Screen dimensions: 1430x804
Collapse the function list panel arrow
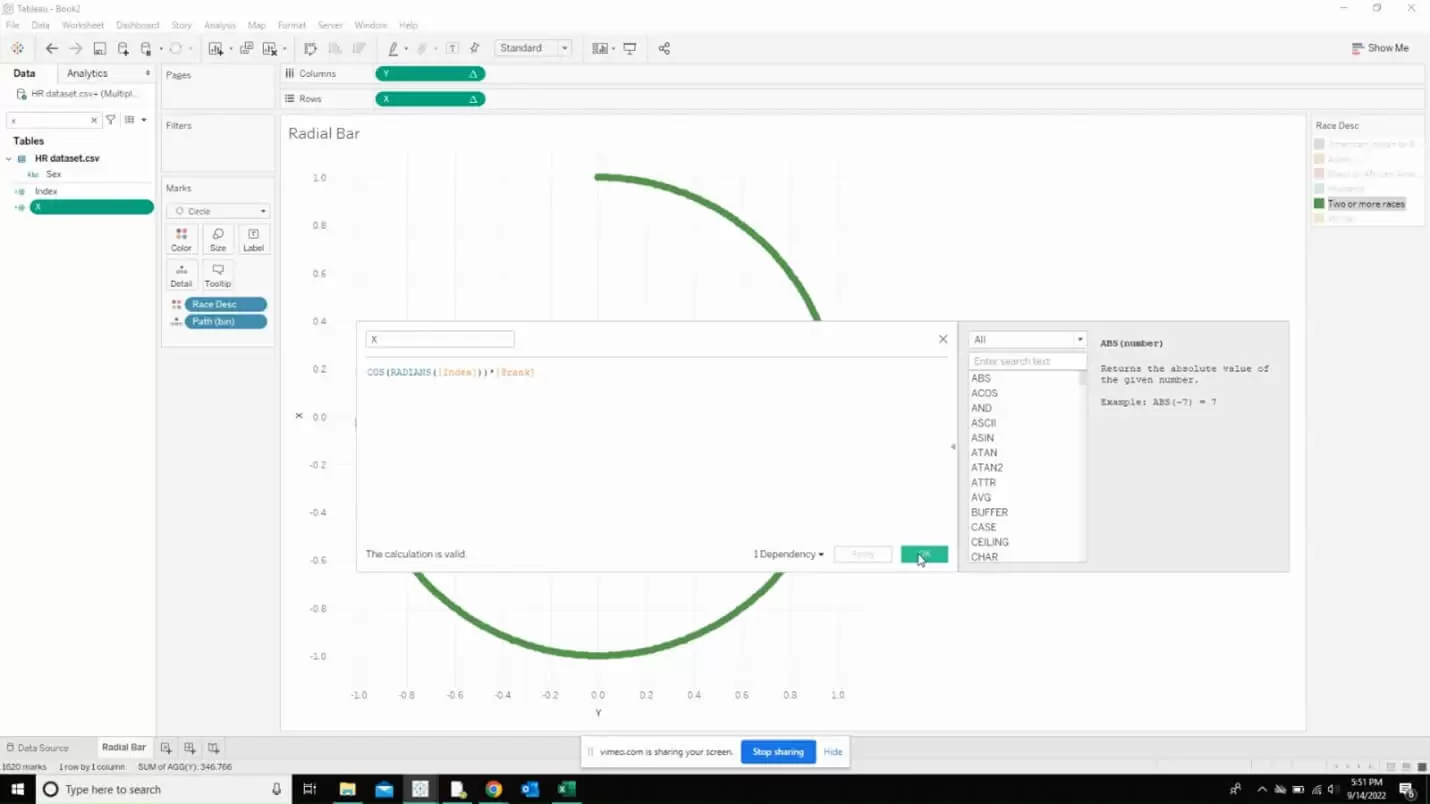pyautogui.click(x=953, y=447)
